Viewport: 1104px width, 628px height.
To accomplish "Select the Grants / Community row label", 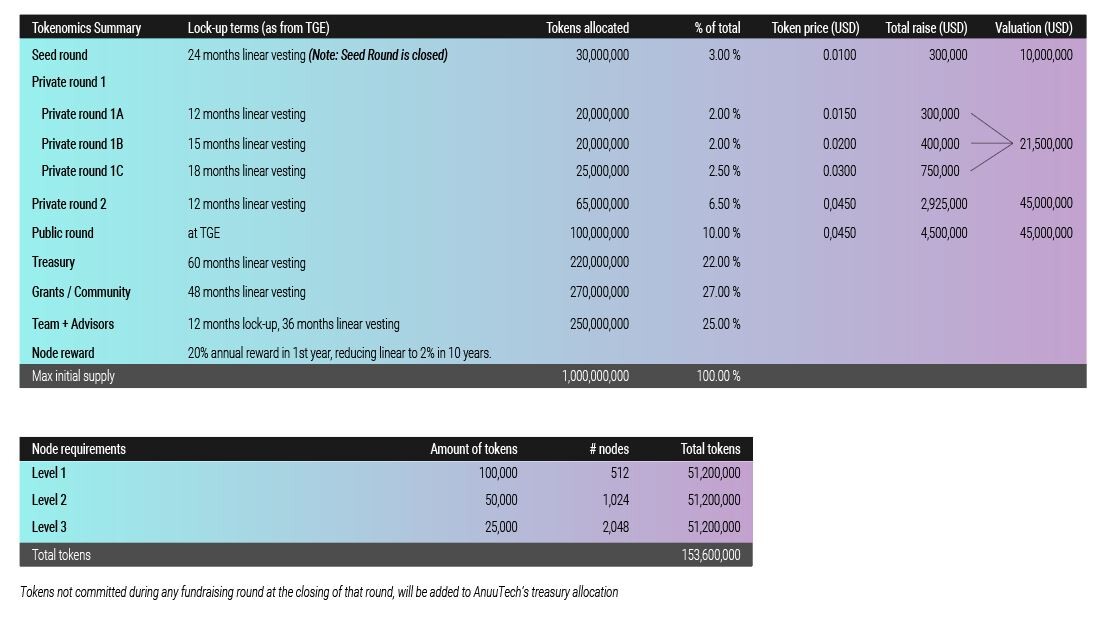I will click(x=81, y=292).
